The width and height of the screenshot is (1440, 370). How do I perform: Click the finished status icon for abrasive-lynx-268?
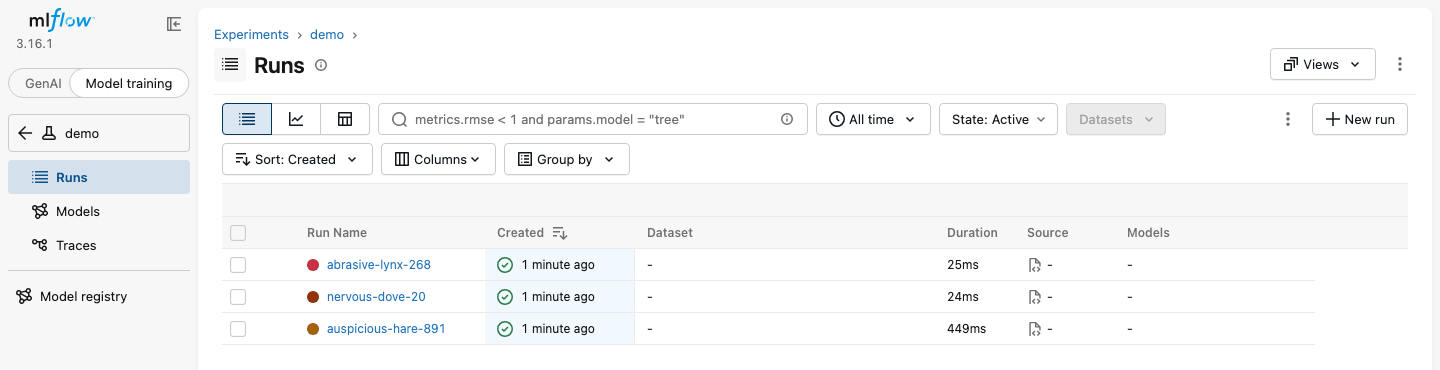pyautogui.click(x=505, y=265)
